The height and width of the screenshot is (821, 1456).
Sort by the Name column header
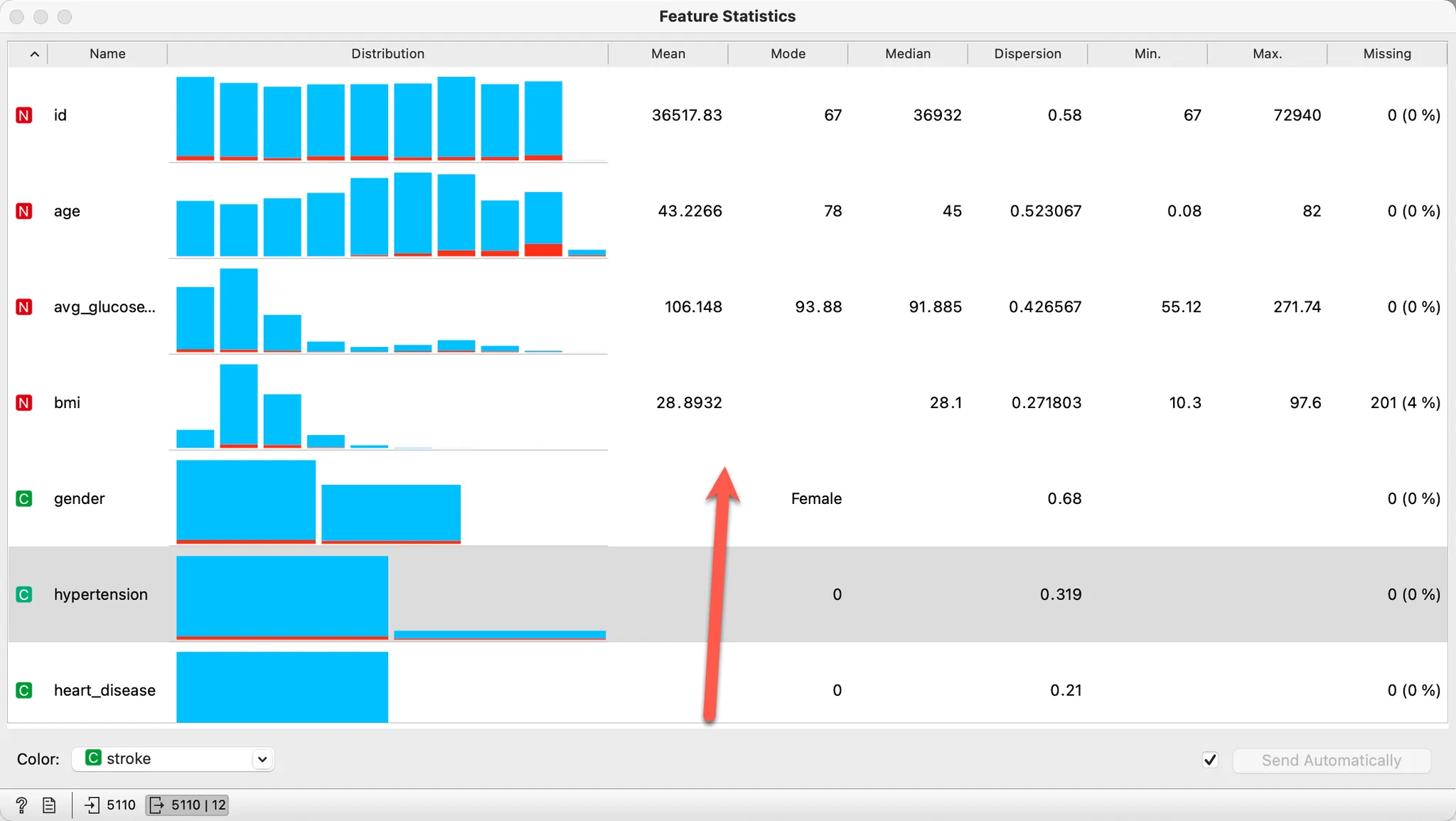tap(107, 54)
